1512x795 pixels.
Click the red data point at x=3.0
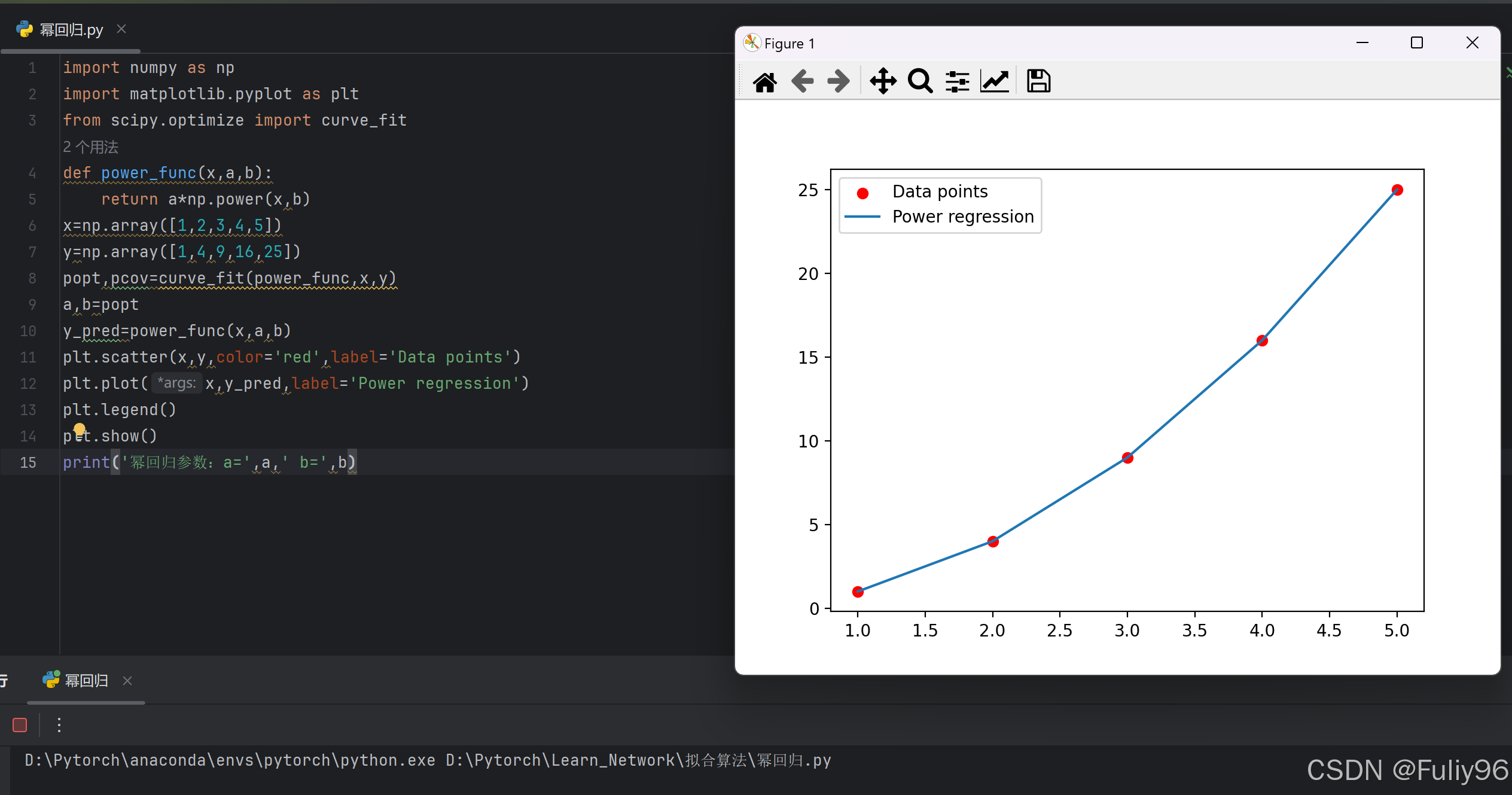click(x=1127, y=458)
